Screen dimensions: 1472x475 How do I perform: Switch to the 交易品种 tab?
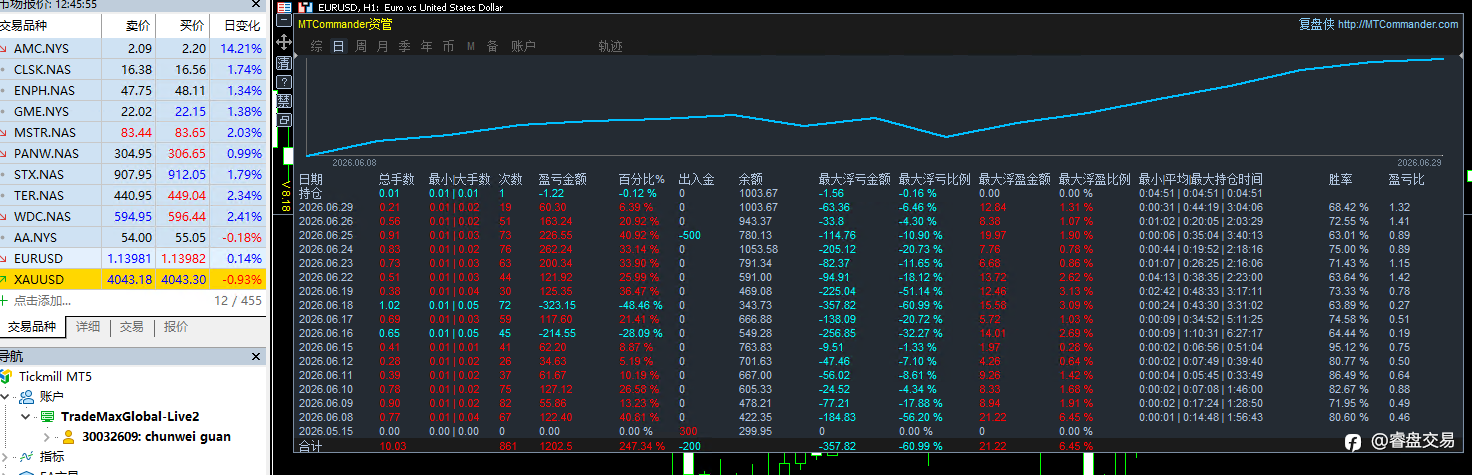point(32,326)
